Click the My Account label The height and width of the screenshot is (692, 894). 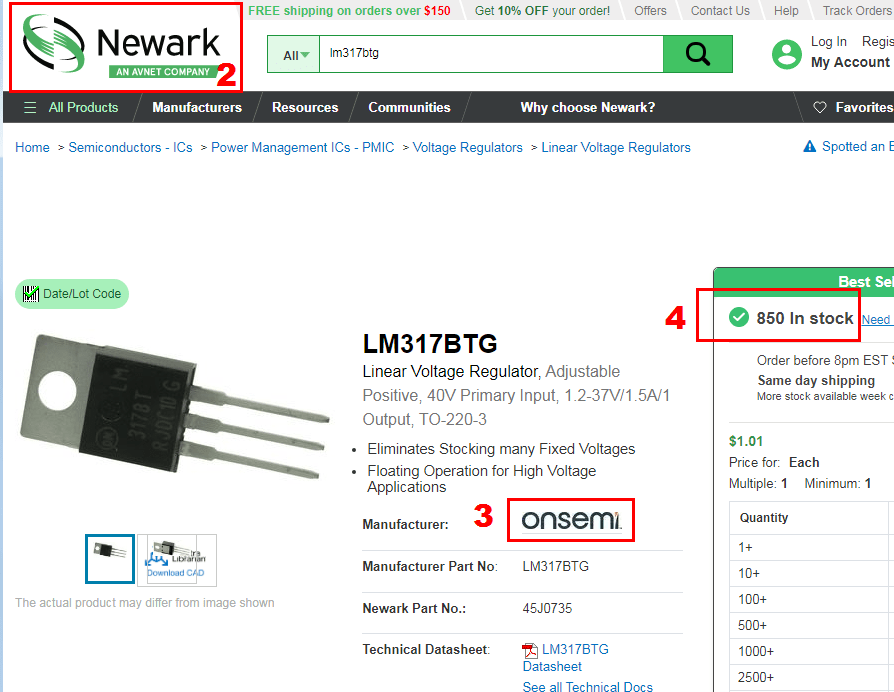850,62
